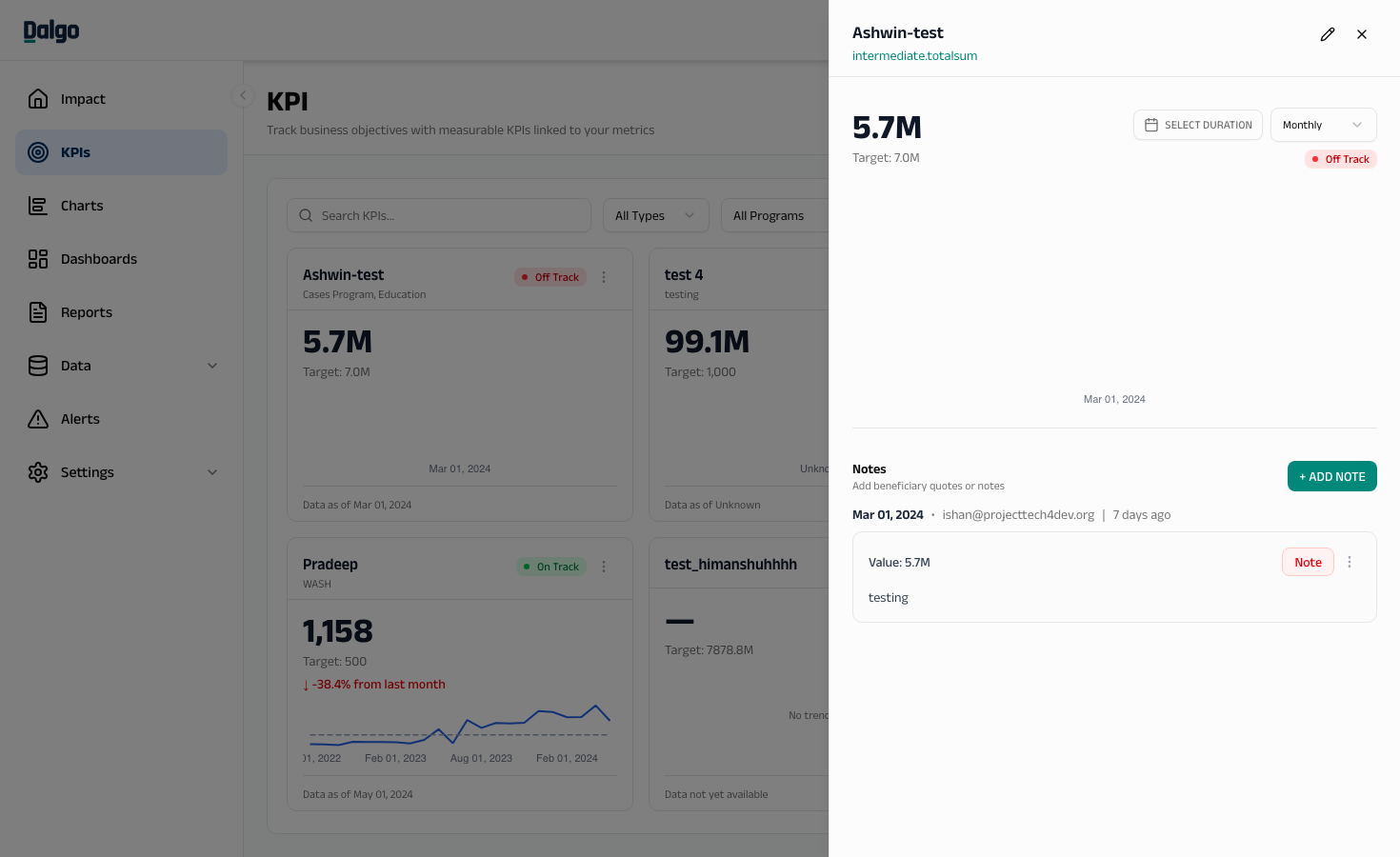Screen dimensions: 1400x857
Task: Click the Search KPIs input field
Action: click(x=439, y=215)
